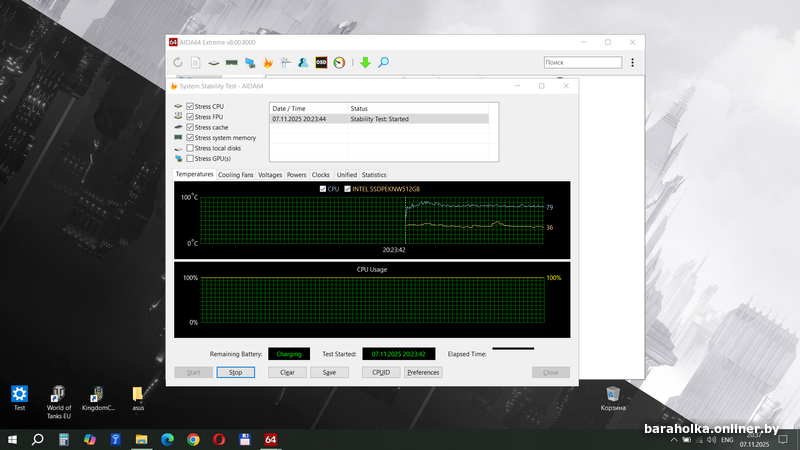The height and width of the screenshot is (450, 800).
Task: Enable the Stress GPU(s) checkbox
Action: click(x=190, y=158)
